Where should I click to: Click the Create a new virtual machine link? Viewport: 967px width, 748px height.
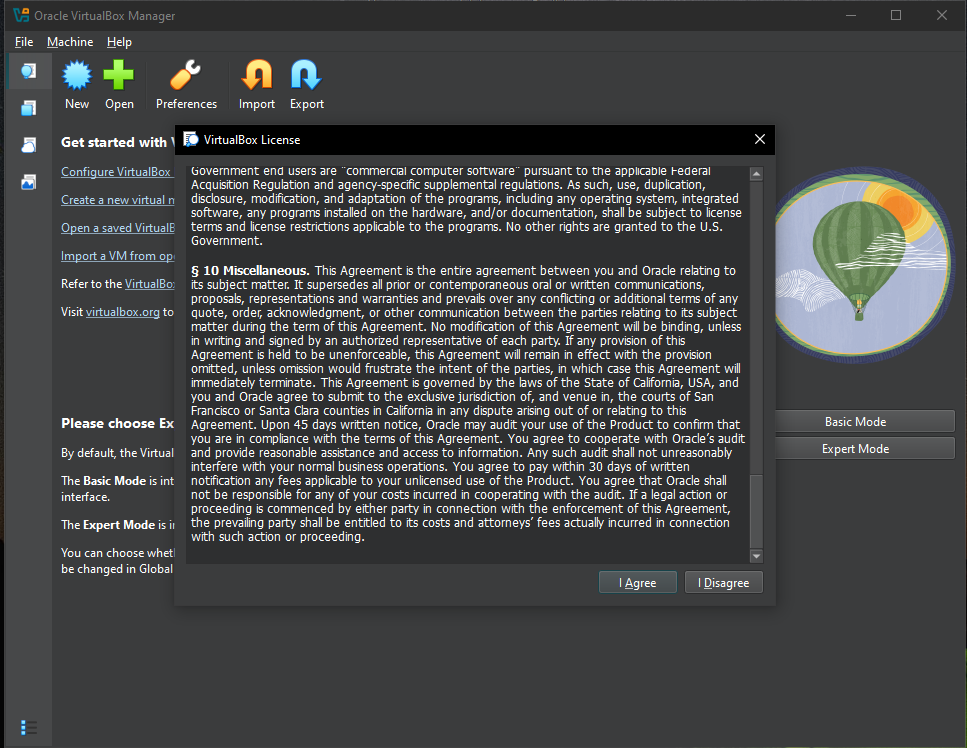pyautogui.click(x=117, y=200)
